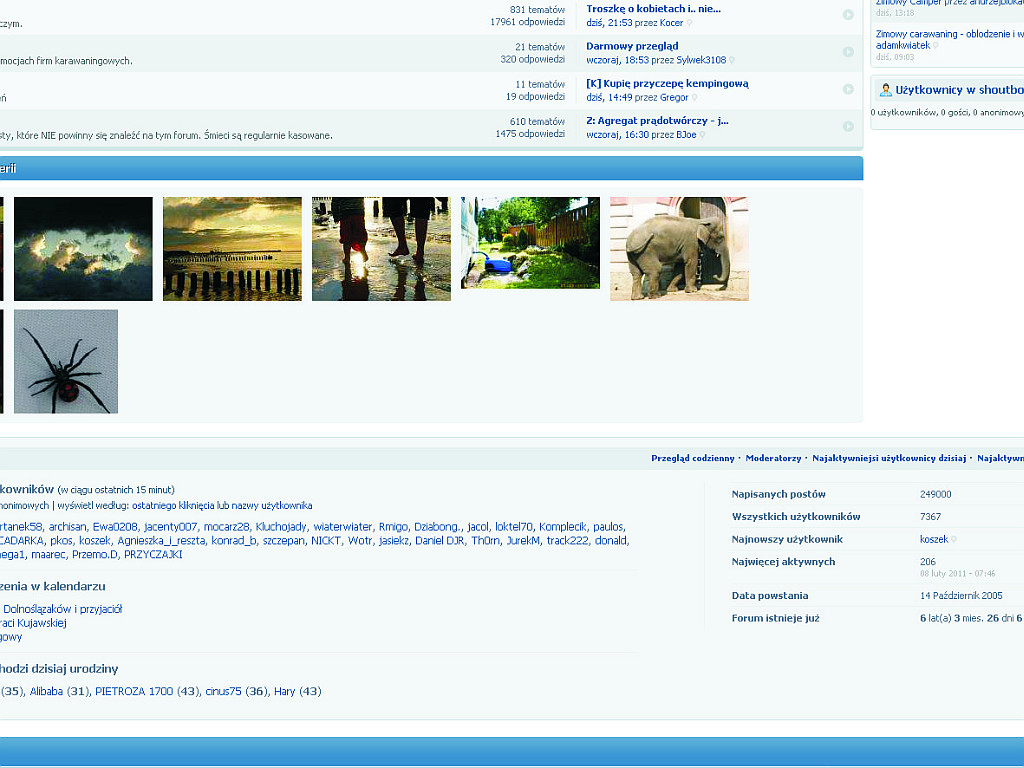
Task: Open online user Agnieszka_i_reszta's profile
Action: 161,541
